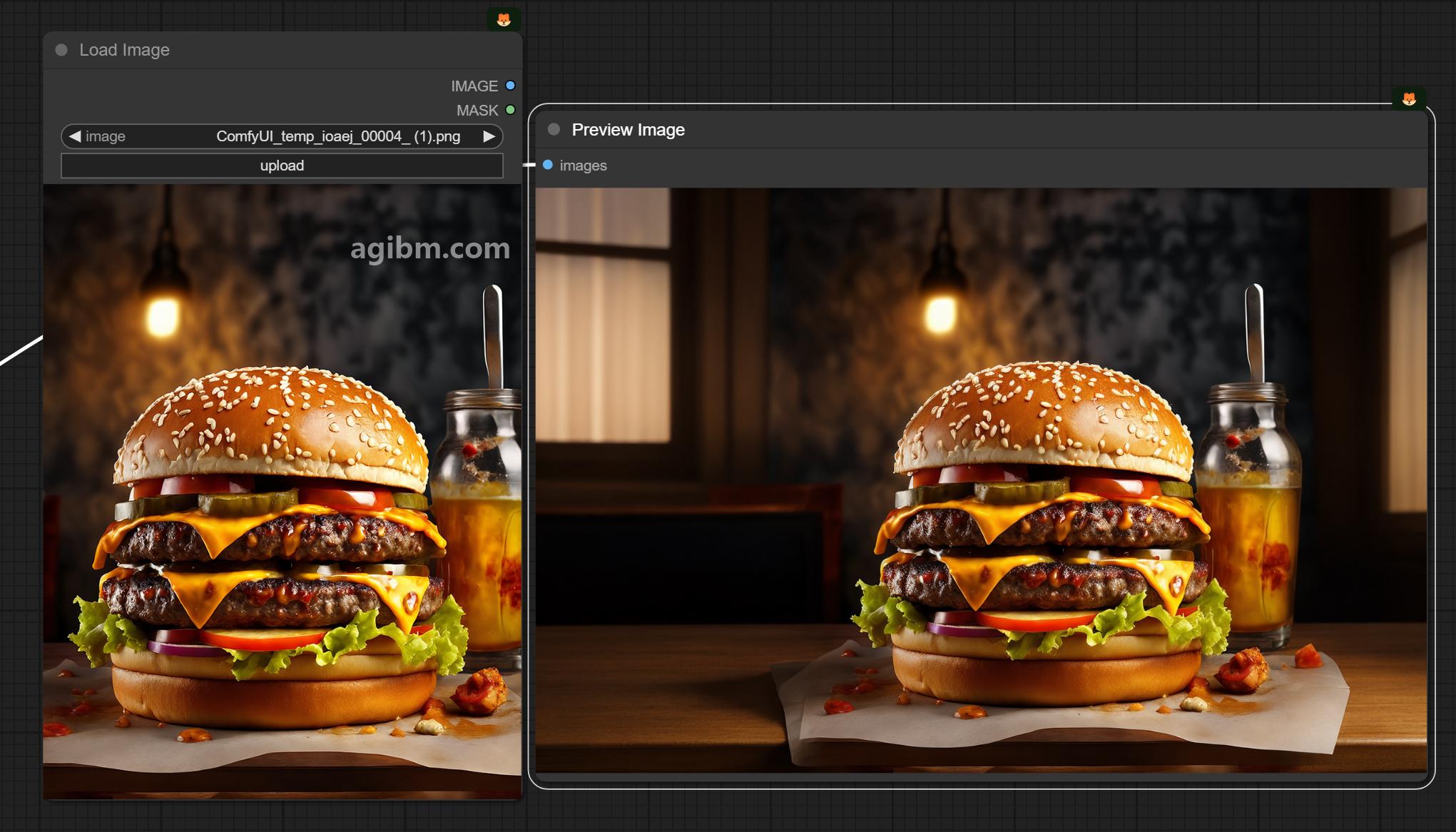The width and height of the screenshot is (1456, 832).
Task: Click the fox badge above Load Image node
Action: [x=504, y=19]
